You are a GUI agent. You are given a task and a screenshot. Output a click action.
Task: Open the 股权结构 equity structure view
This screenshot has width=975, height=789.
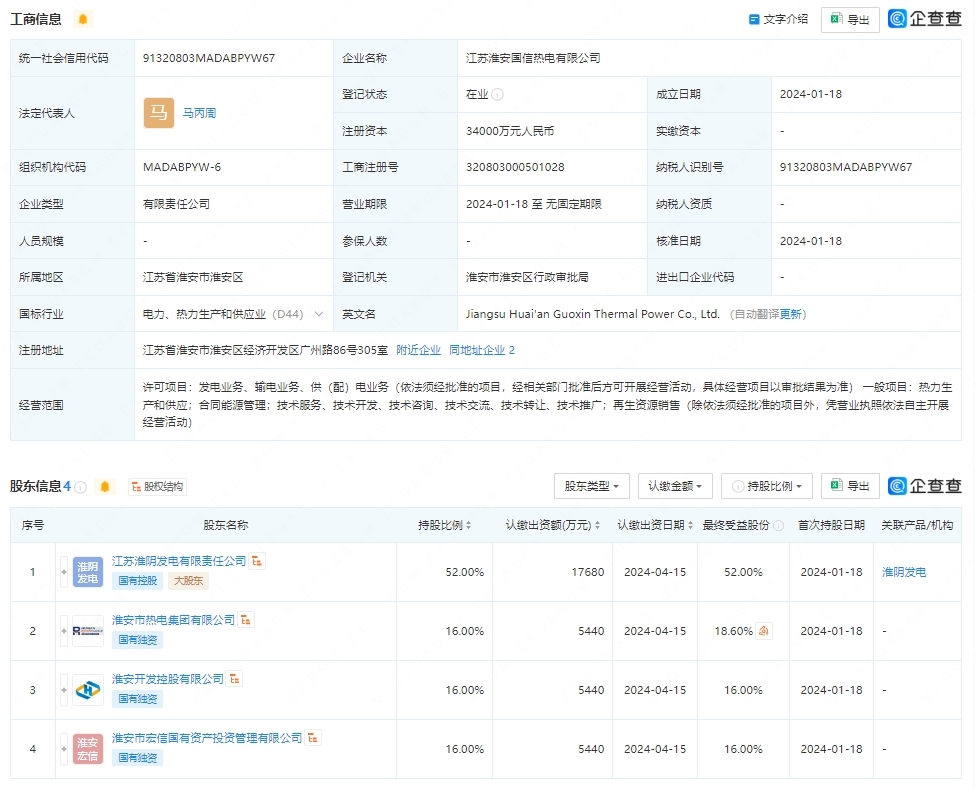point(157,487)
